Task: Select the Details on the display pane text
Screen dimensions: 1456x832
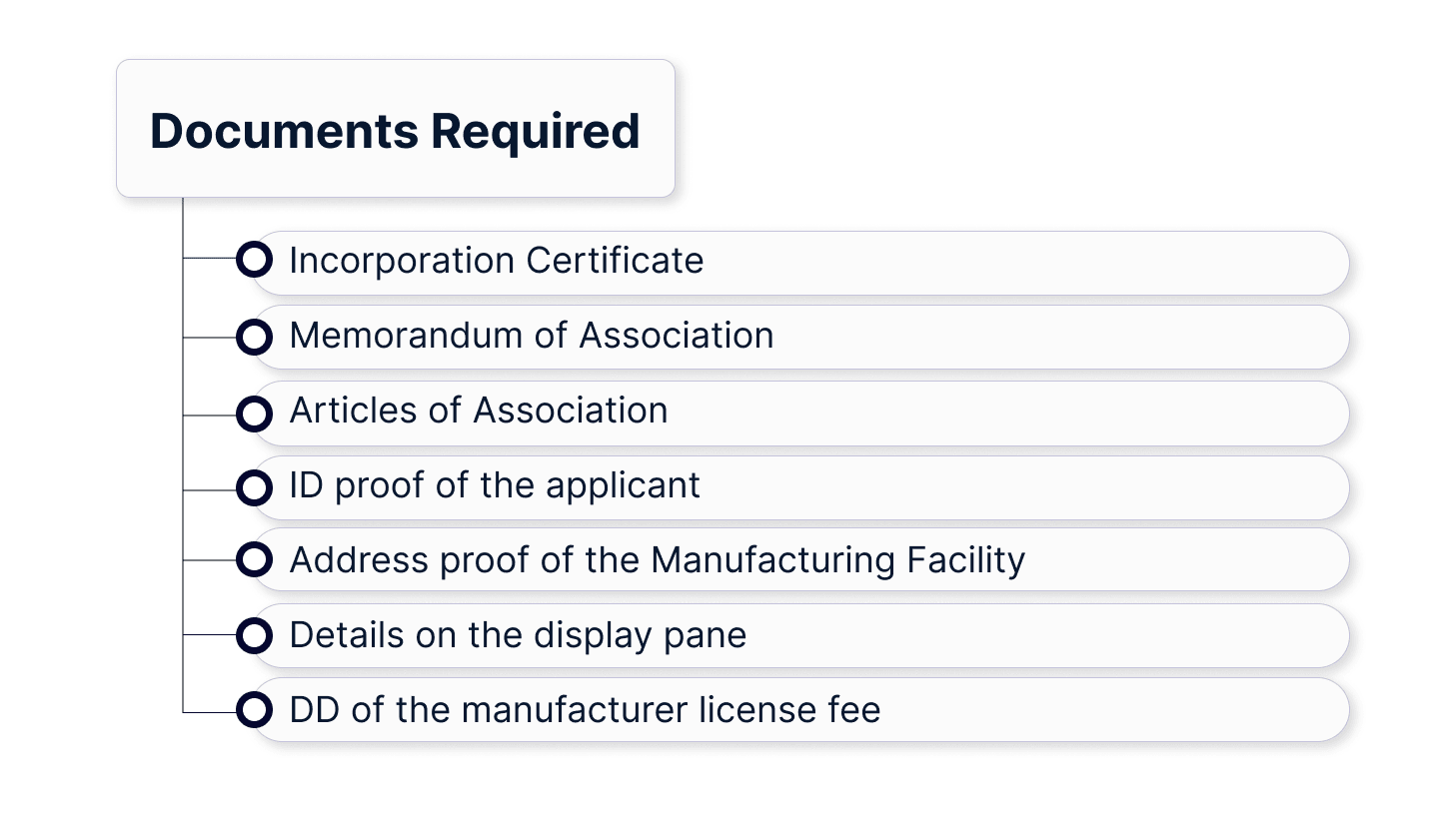Action: (x=518, y=635)
